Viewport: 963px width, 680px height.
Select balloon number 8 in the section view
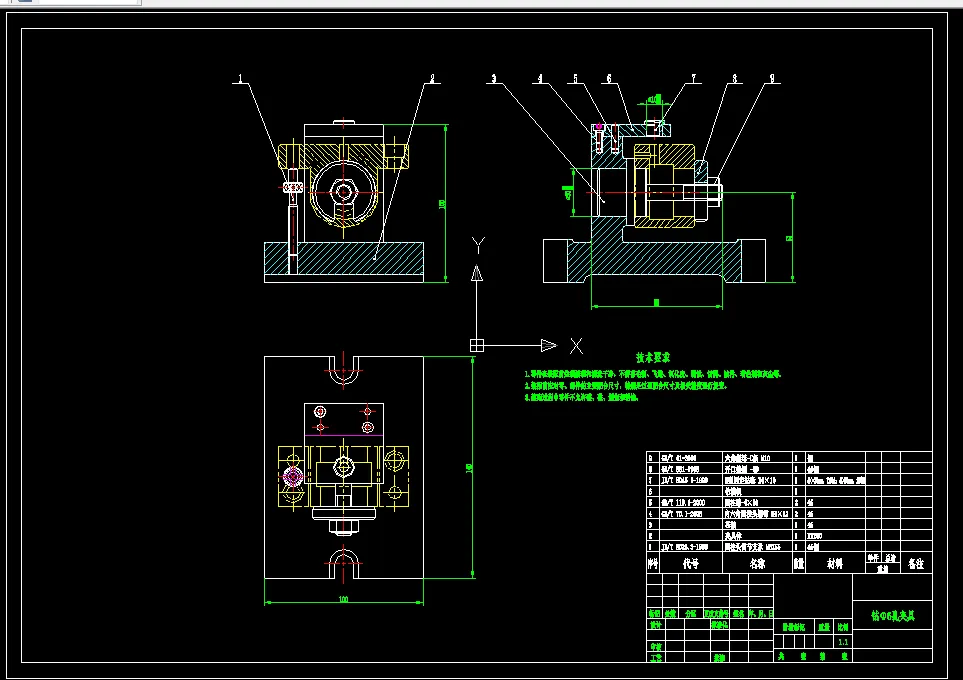734,79
